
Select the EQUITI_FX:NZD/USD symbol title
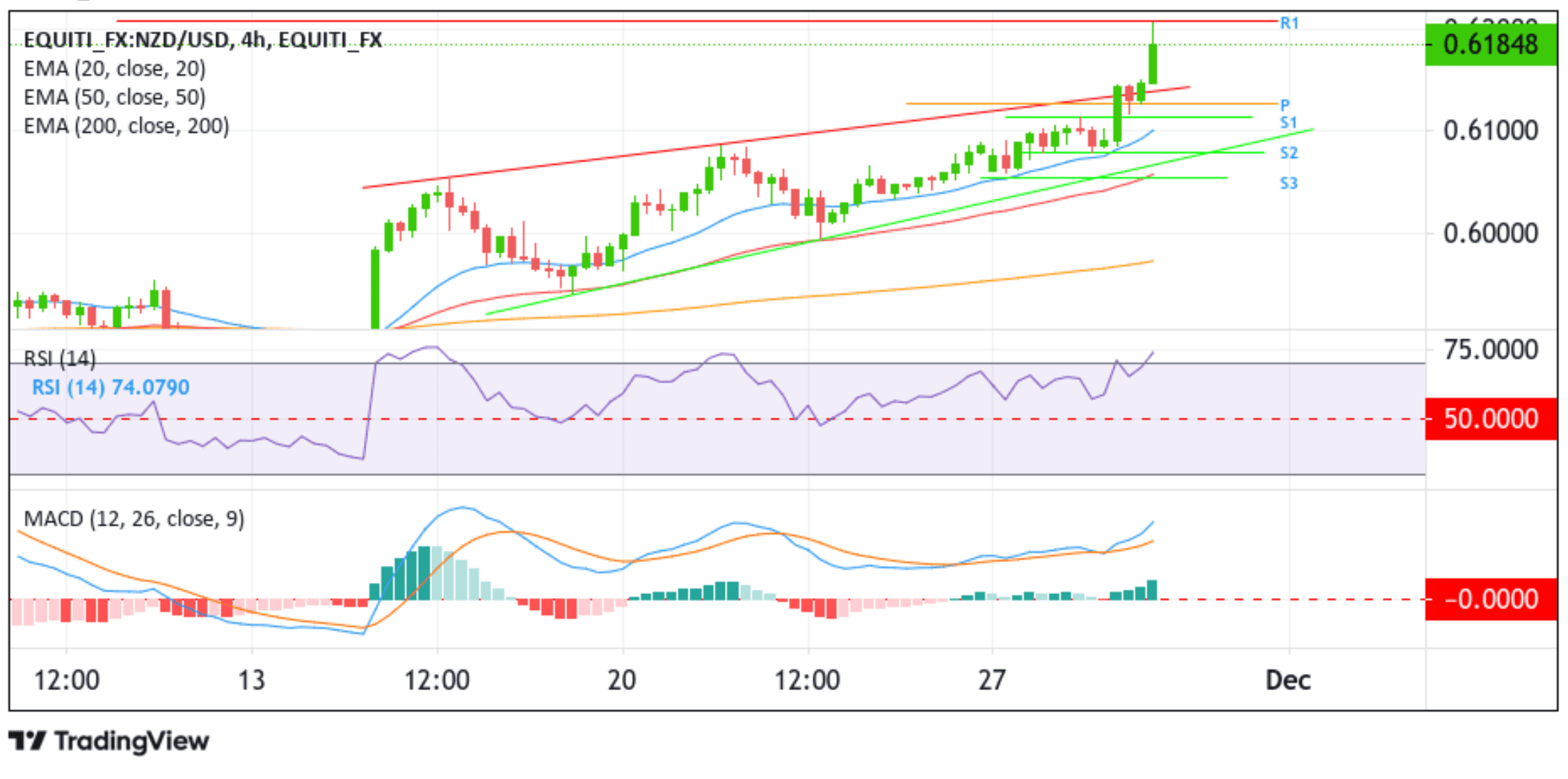202,40
